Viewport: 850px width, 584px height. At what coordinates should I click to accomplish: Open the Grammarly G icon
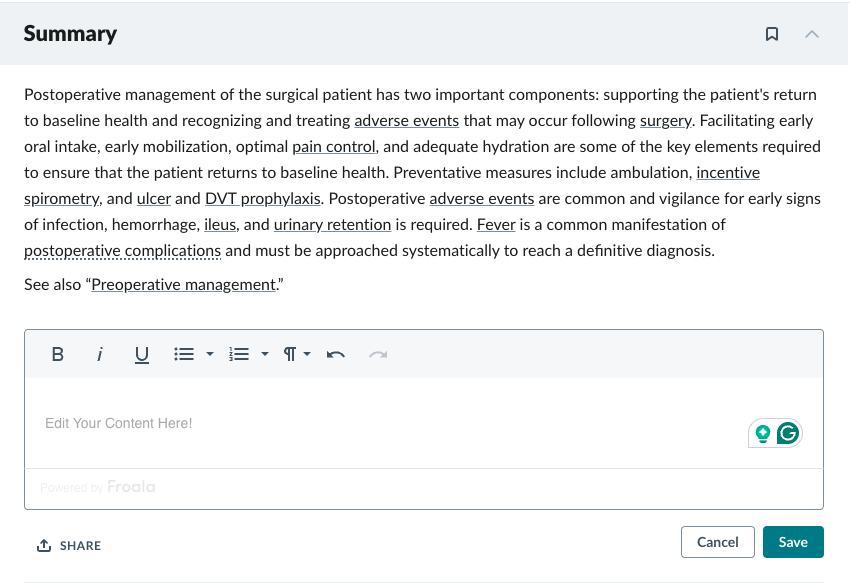788,433
